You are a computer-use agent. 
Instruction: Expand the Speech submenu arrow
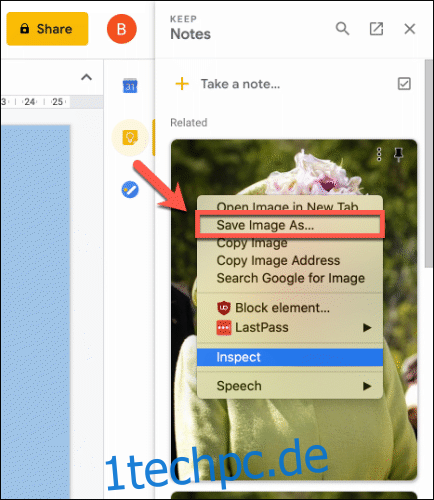(367, 386)
